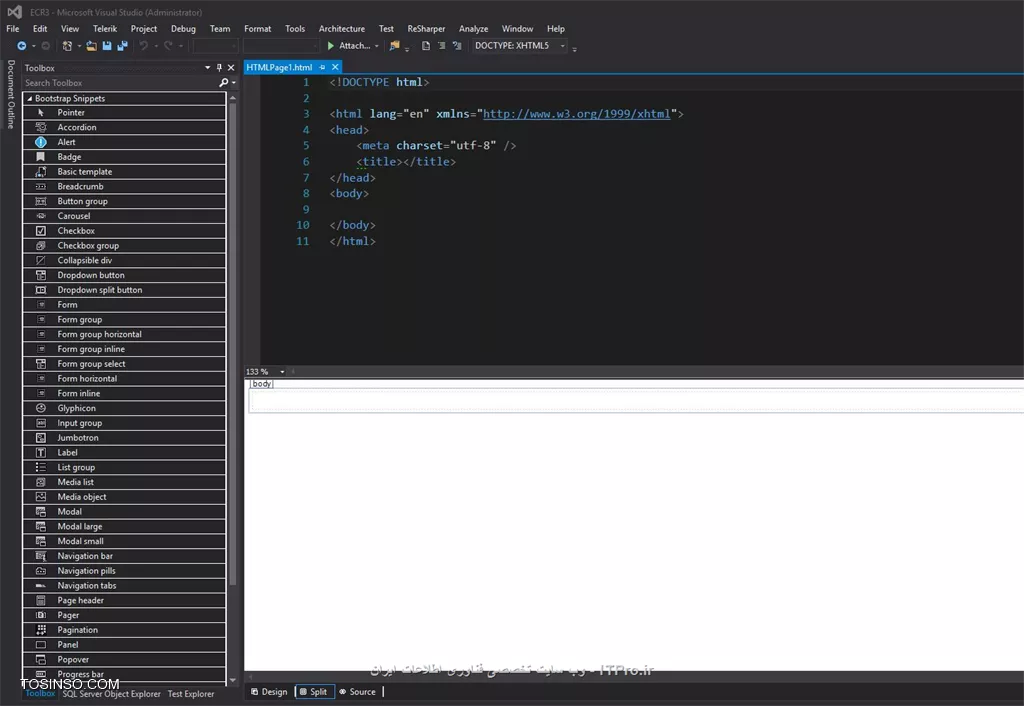Open the Attach button dropdown arrow

pos(377,46)
